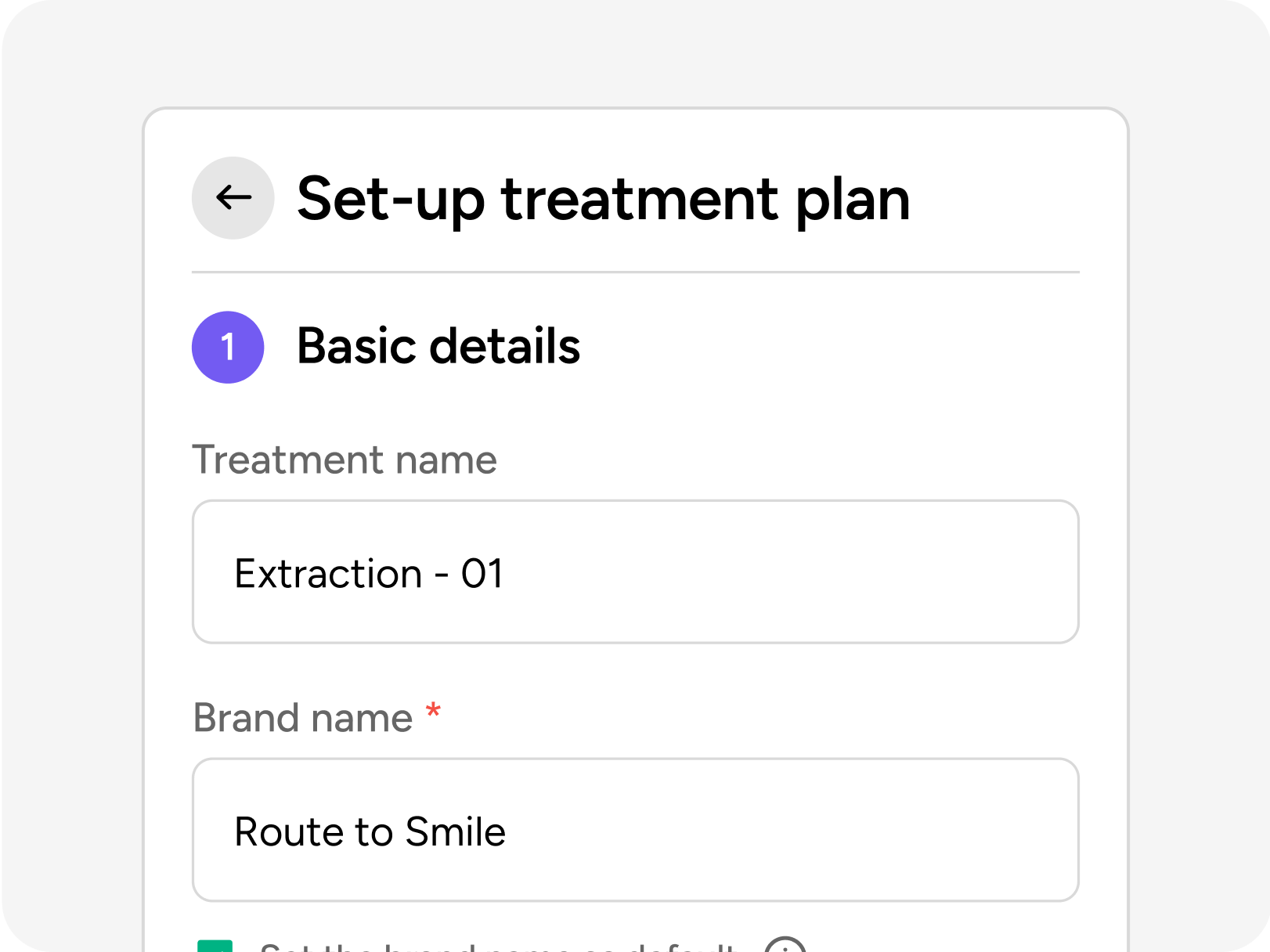Click the red required asterisk
This screenshot has width=1270, height=952.
[x=433, y=712]
